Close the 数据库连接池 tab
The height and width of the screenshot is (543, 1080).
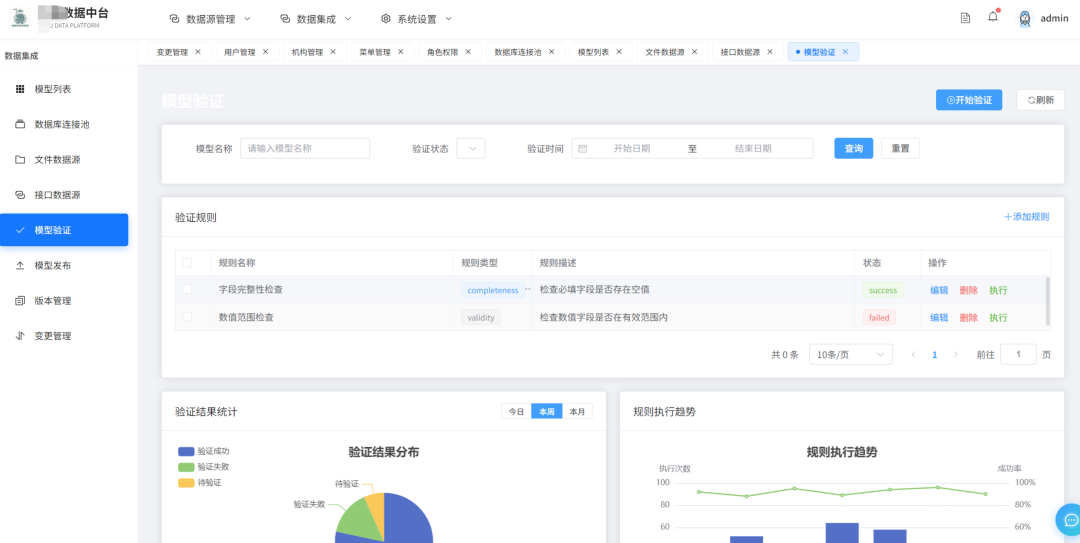point(552,52)
